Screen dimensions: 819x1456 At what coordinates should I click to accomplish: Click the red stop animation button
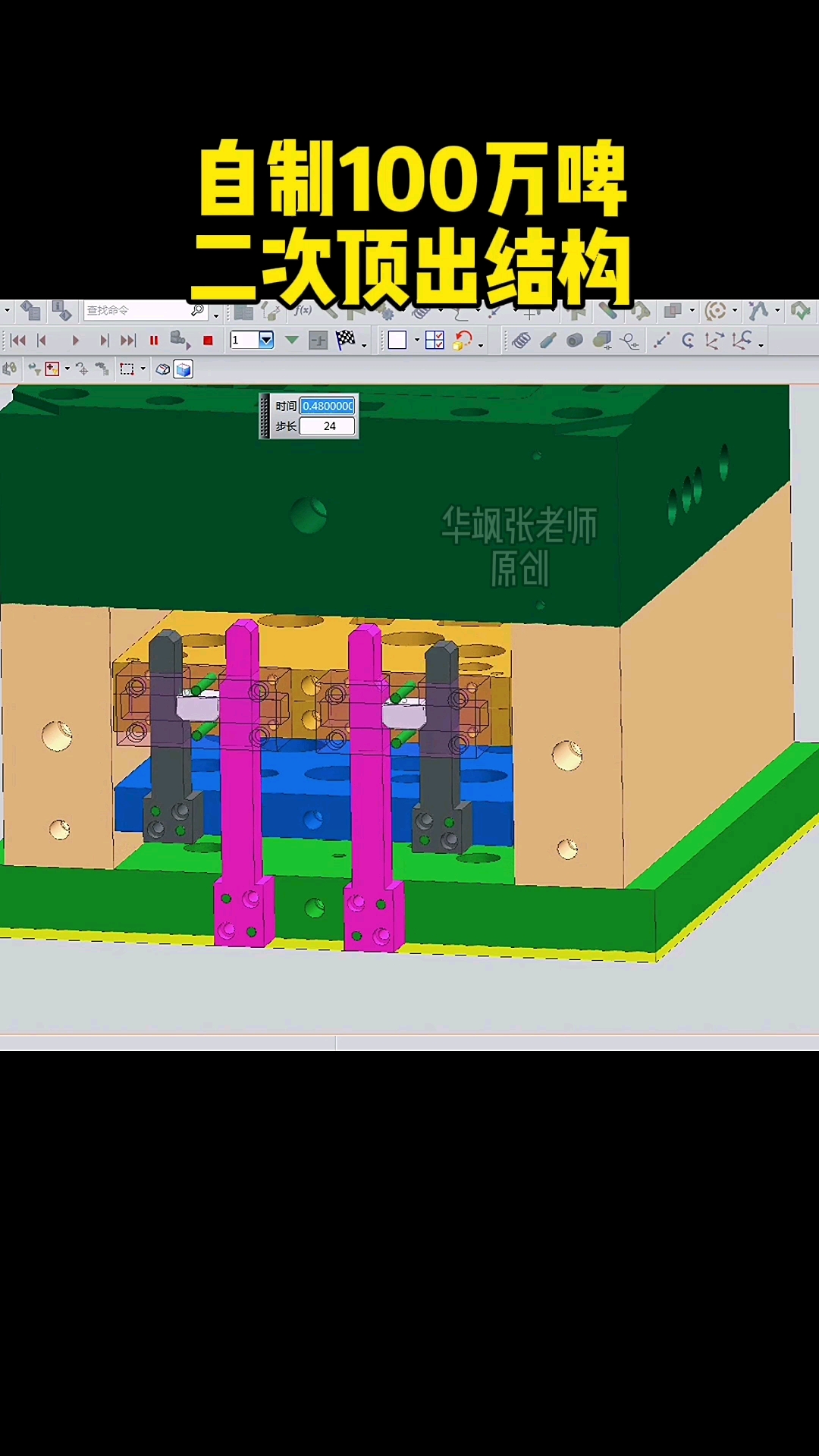[208, 340]
